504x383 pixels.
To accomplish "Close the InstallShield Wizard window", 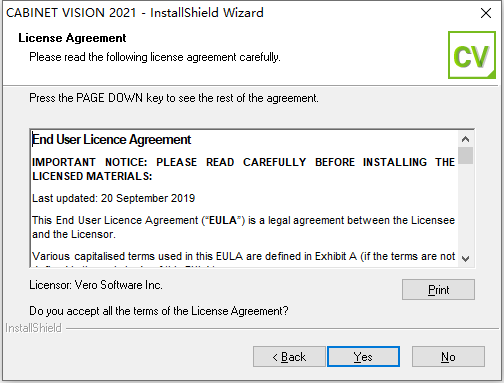I will pos(486,13).
